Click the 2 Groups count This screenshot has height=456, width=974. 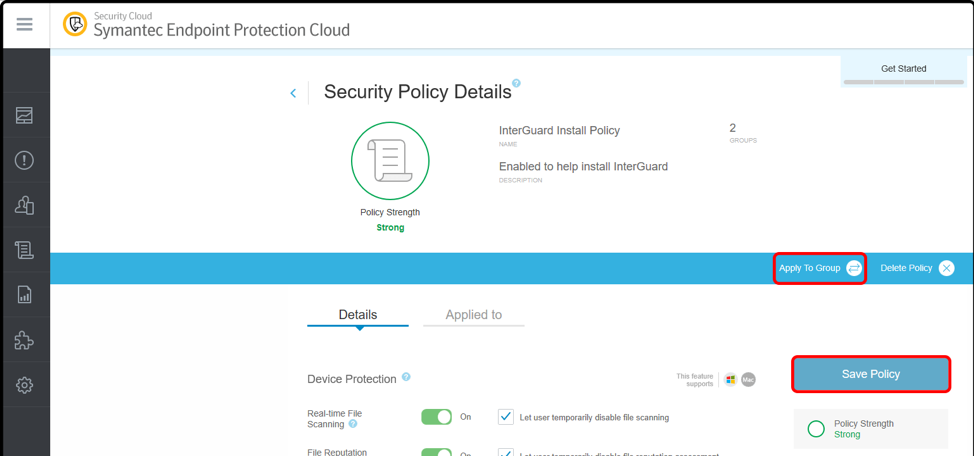point(733,129)
